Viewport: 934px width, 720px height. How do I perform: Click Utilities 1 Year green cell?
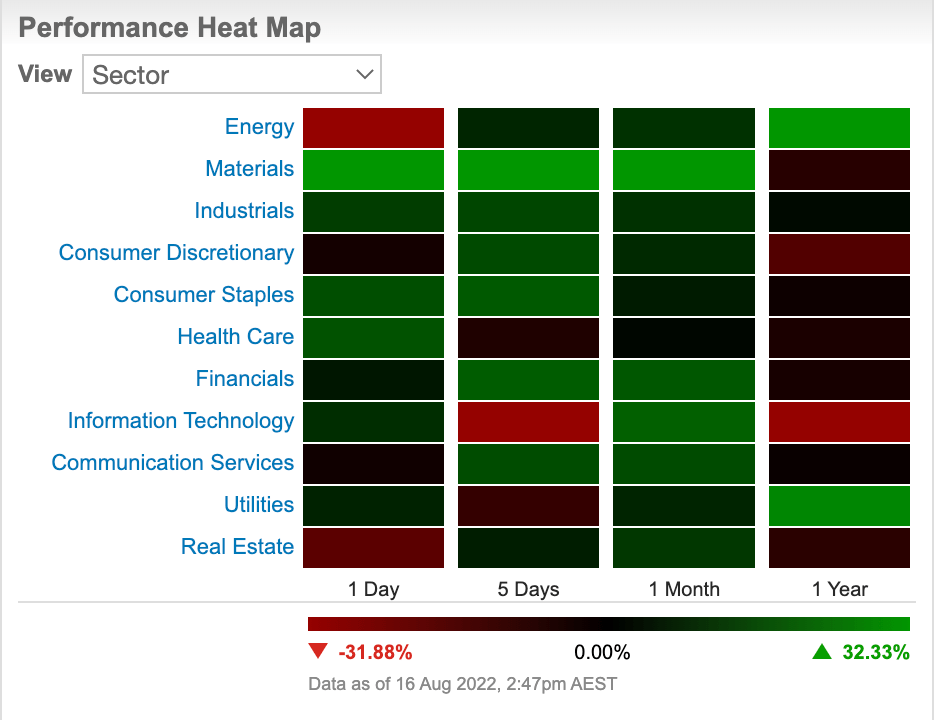839,506
